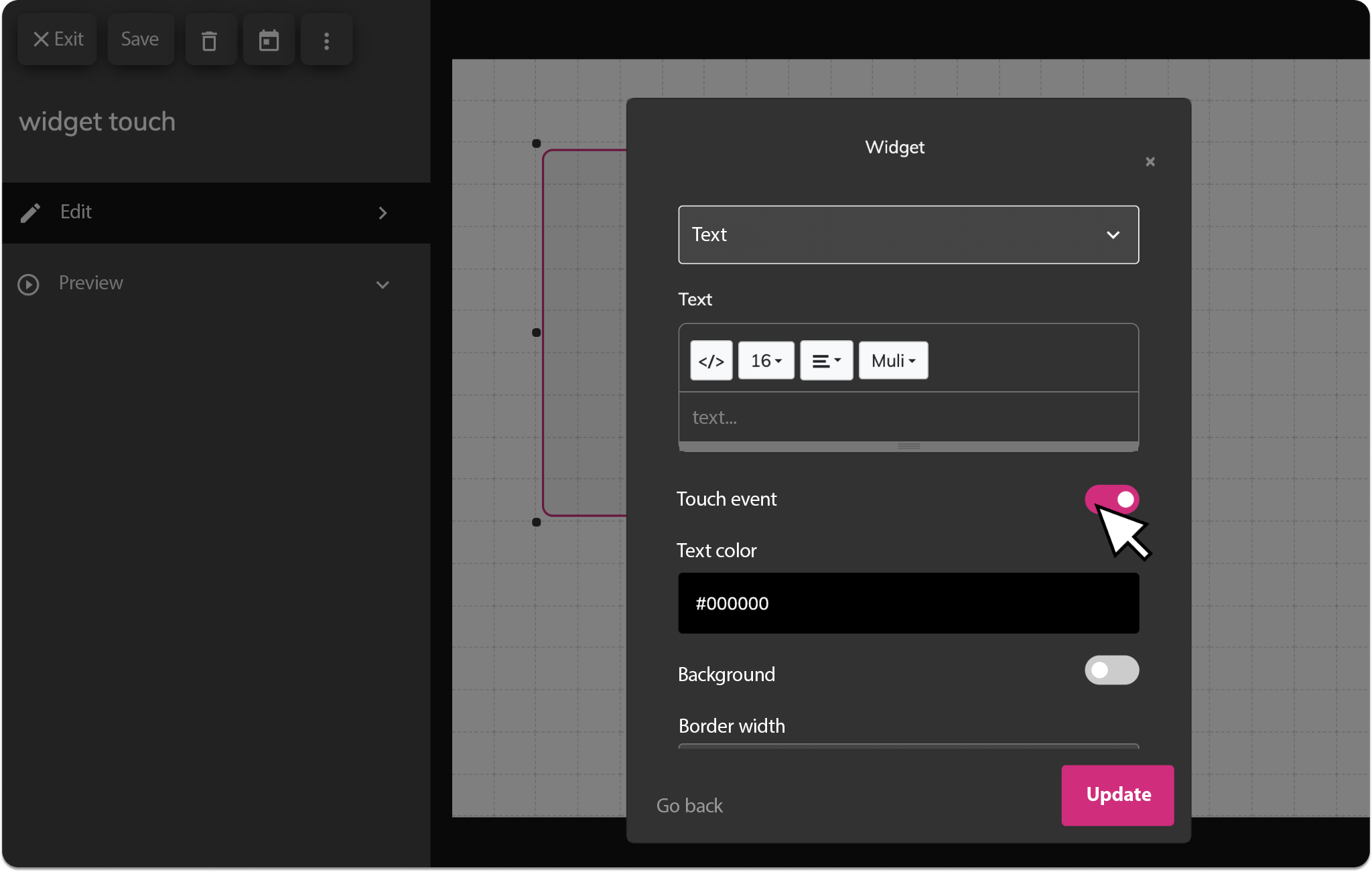Open the calendar schedule icon

[x=269, y=40]
